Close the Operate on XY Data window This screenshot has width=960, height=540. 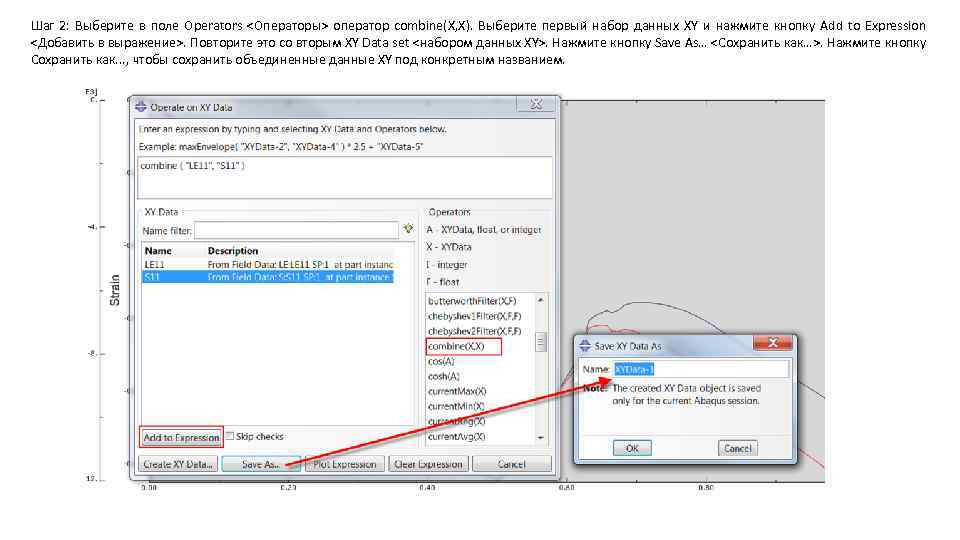[536, 104]
